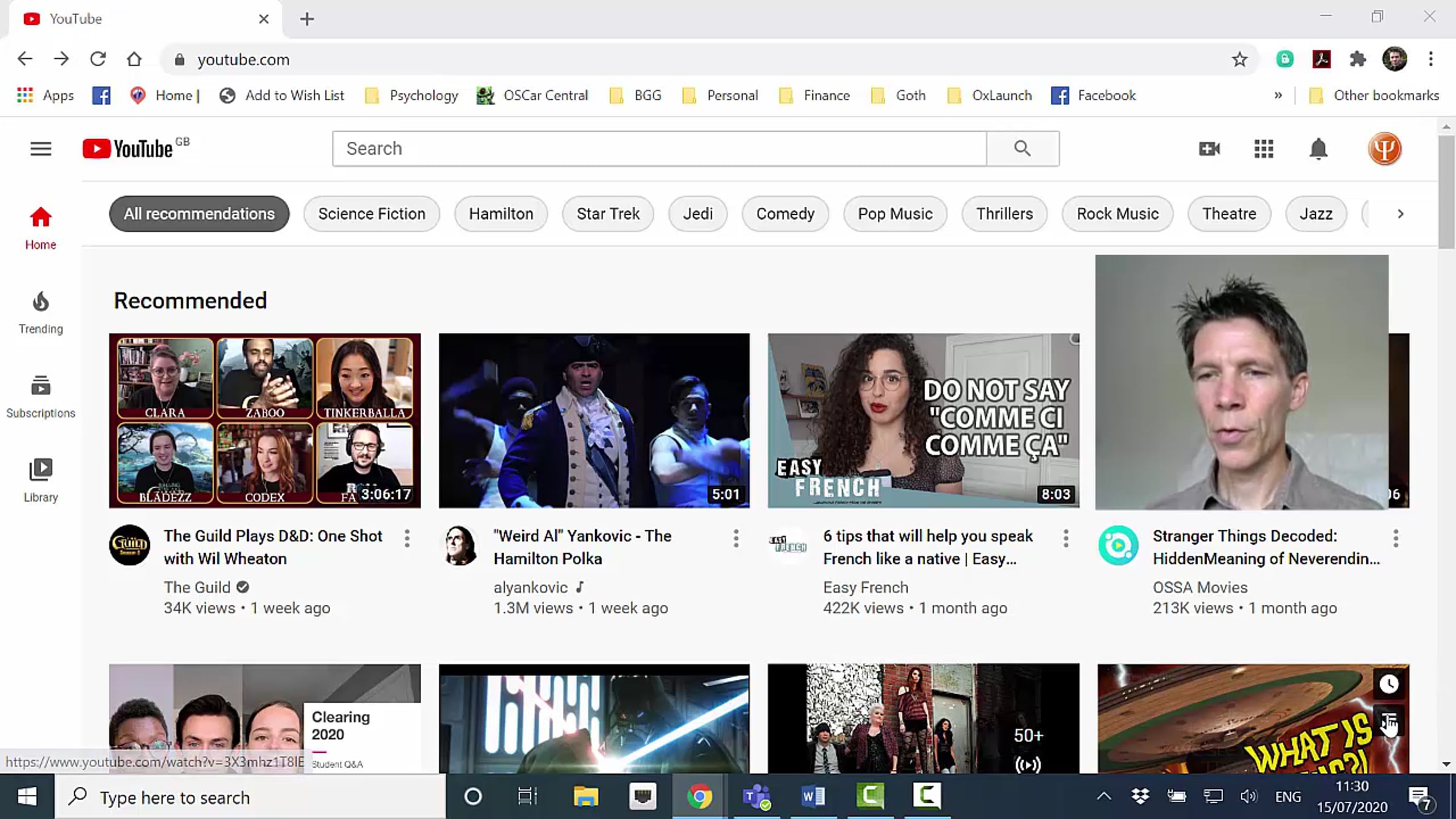The width and height of the screenshot is (1456, 819).
Task: Expand the hidden bookmarks overflow chevron
Action: pyautogui.click(x=1278, y=95)
